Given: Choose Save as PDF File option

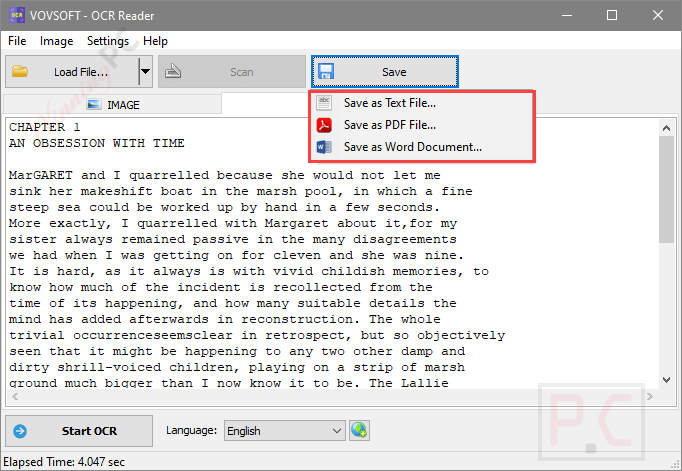Looking at the screenshot, I should coord(421,125).
